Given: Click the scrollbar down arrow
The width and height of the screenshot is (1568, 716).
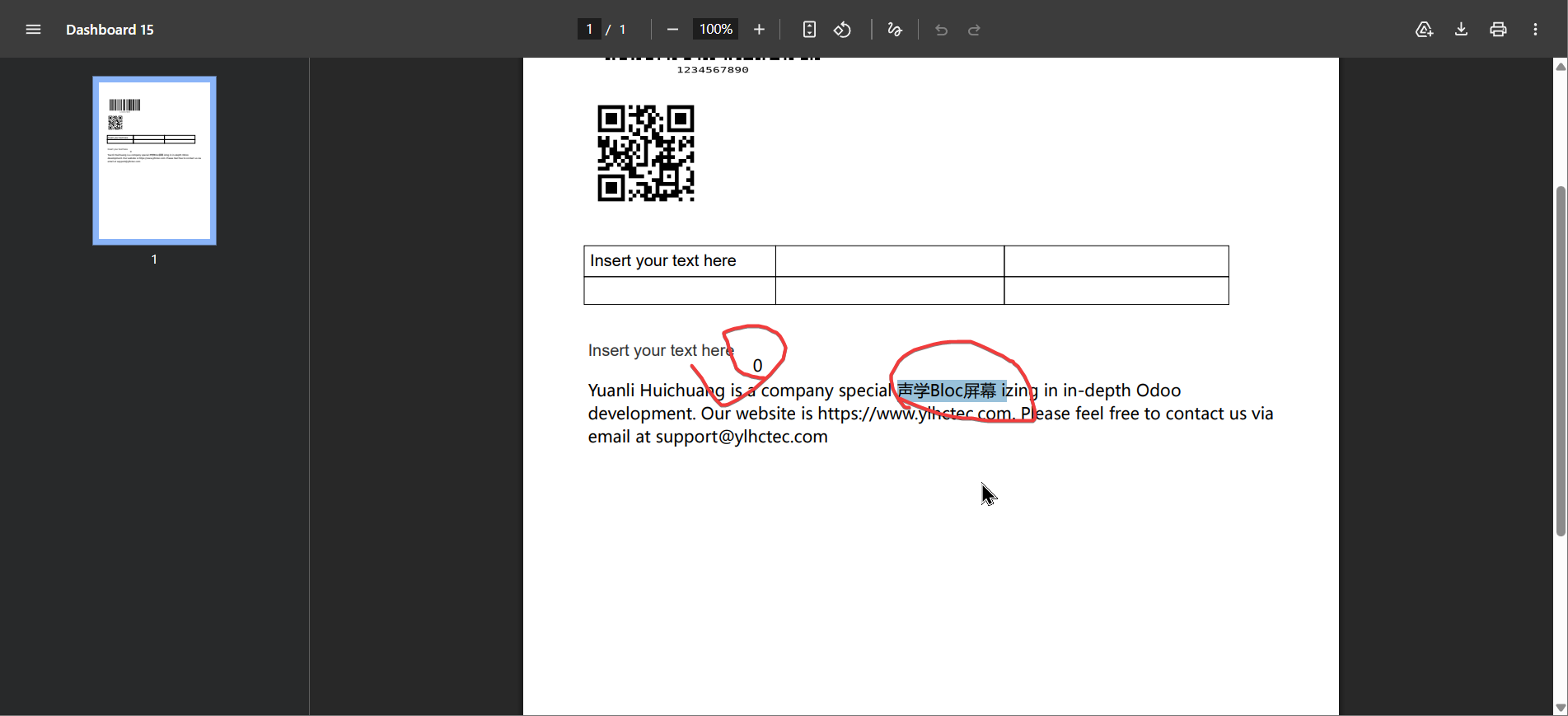Looking at the screenshot, I should click(1561, 708).
